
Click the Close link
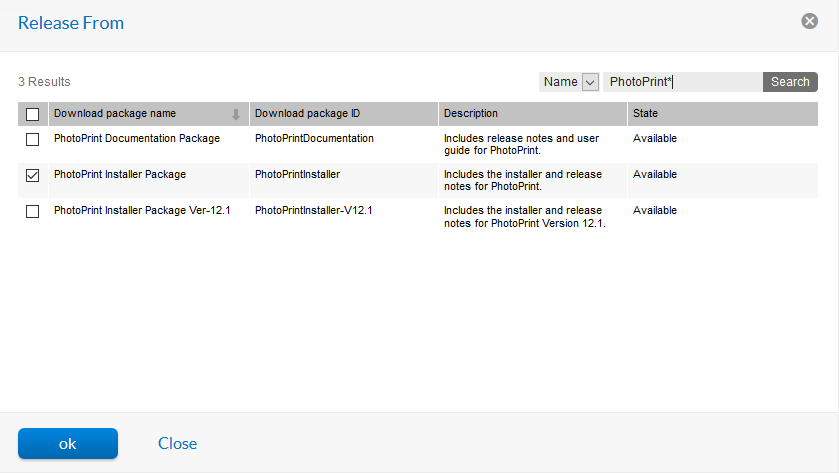click(177, 444)
